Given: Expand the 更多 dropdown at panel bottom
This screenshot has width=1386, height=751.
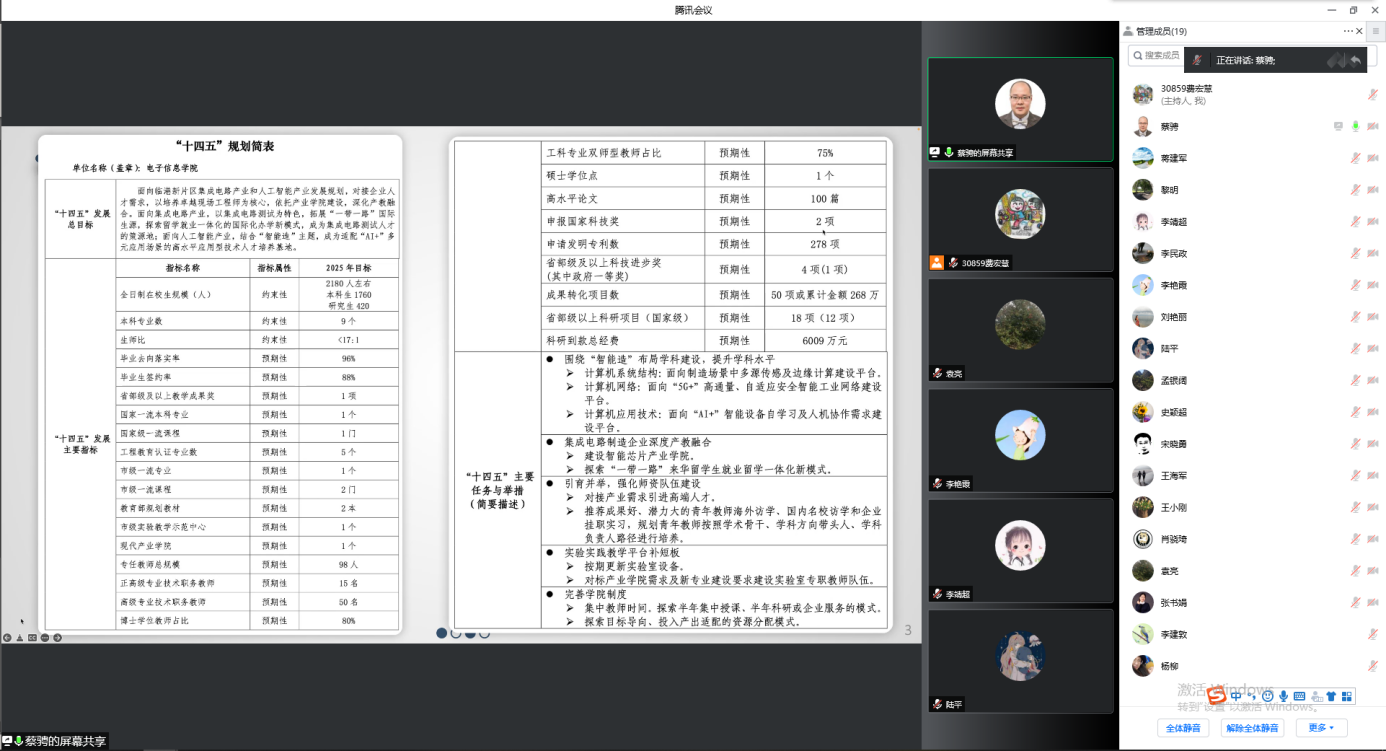Looking at the screenshot, I should pos(1321,728).
